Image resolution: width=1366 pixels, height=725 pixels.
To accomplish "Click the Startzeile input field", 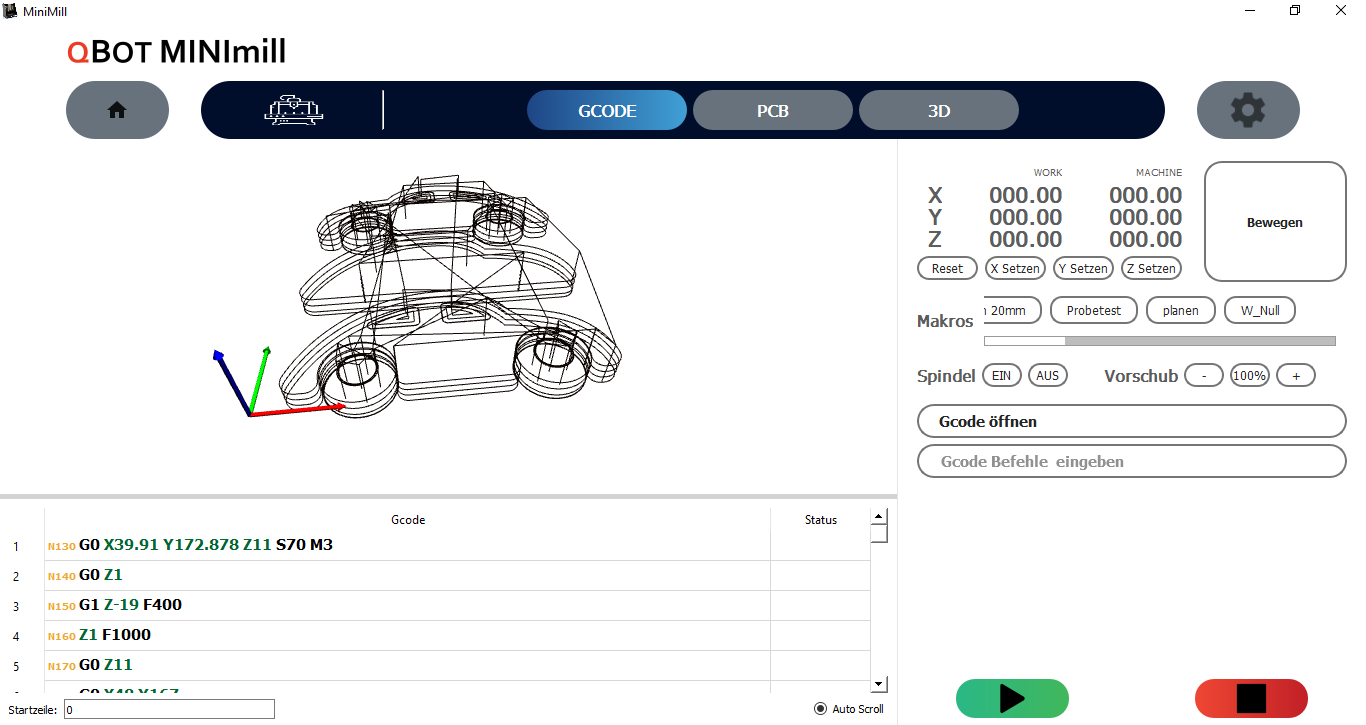I will tap(169, 709).
